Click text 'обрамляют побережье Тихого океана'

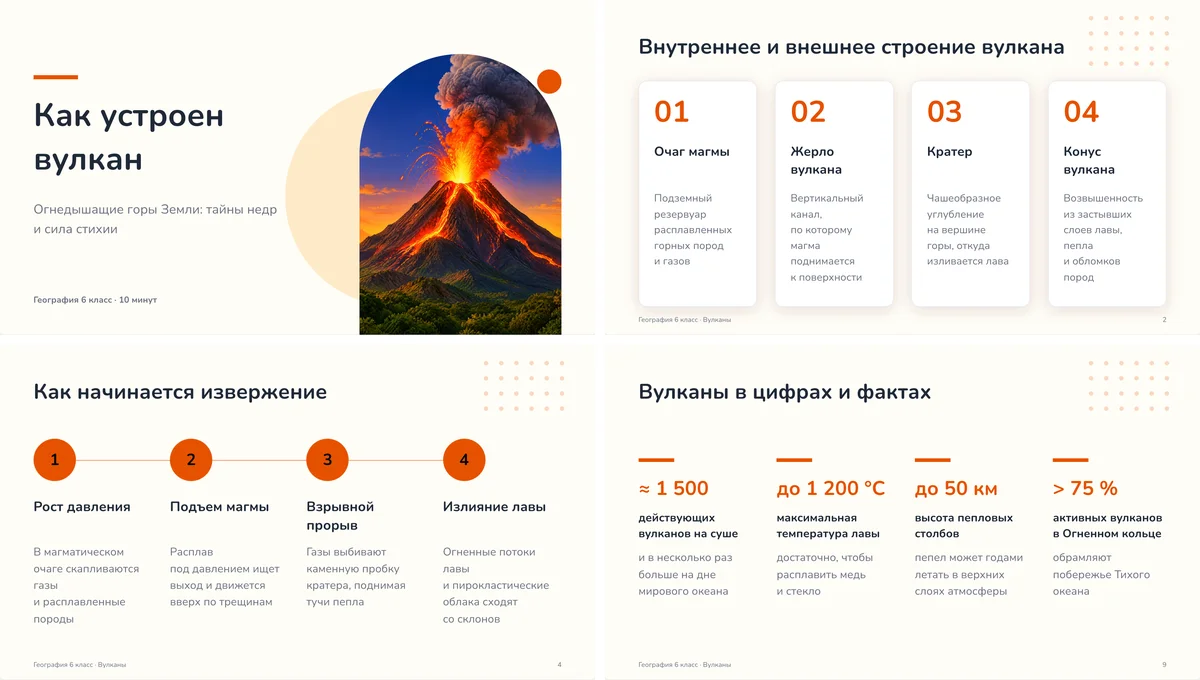1102,574
